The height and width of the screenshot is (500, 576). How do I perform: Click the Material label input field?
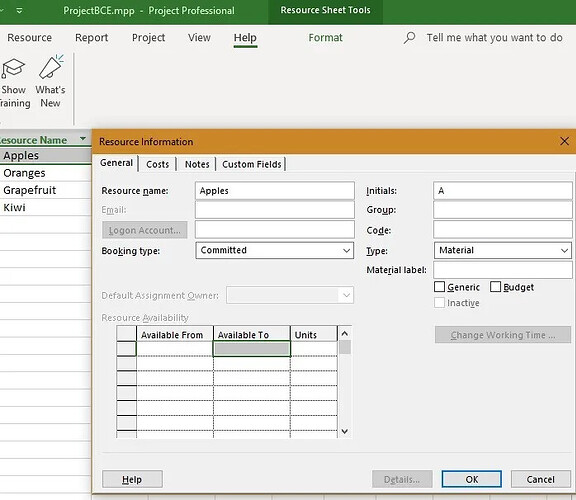[x=503, y=270]
